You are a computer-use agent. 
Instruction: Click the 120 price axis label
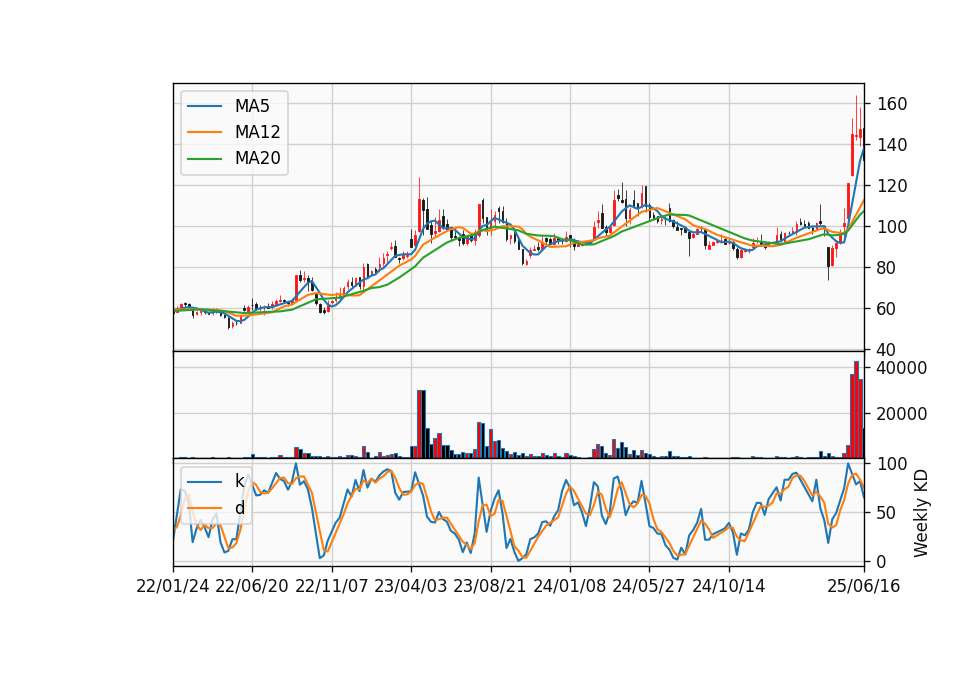[892, 186]
